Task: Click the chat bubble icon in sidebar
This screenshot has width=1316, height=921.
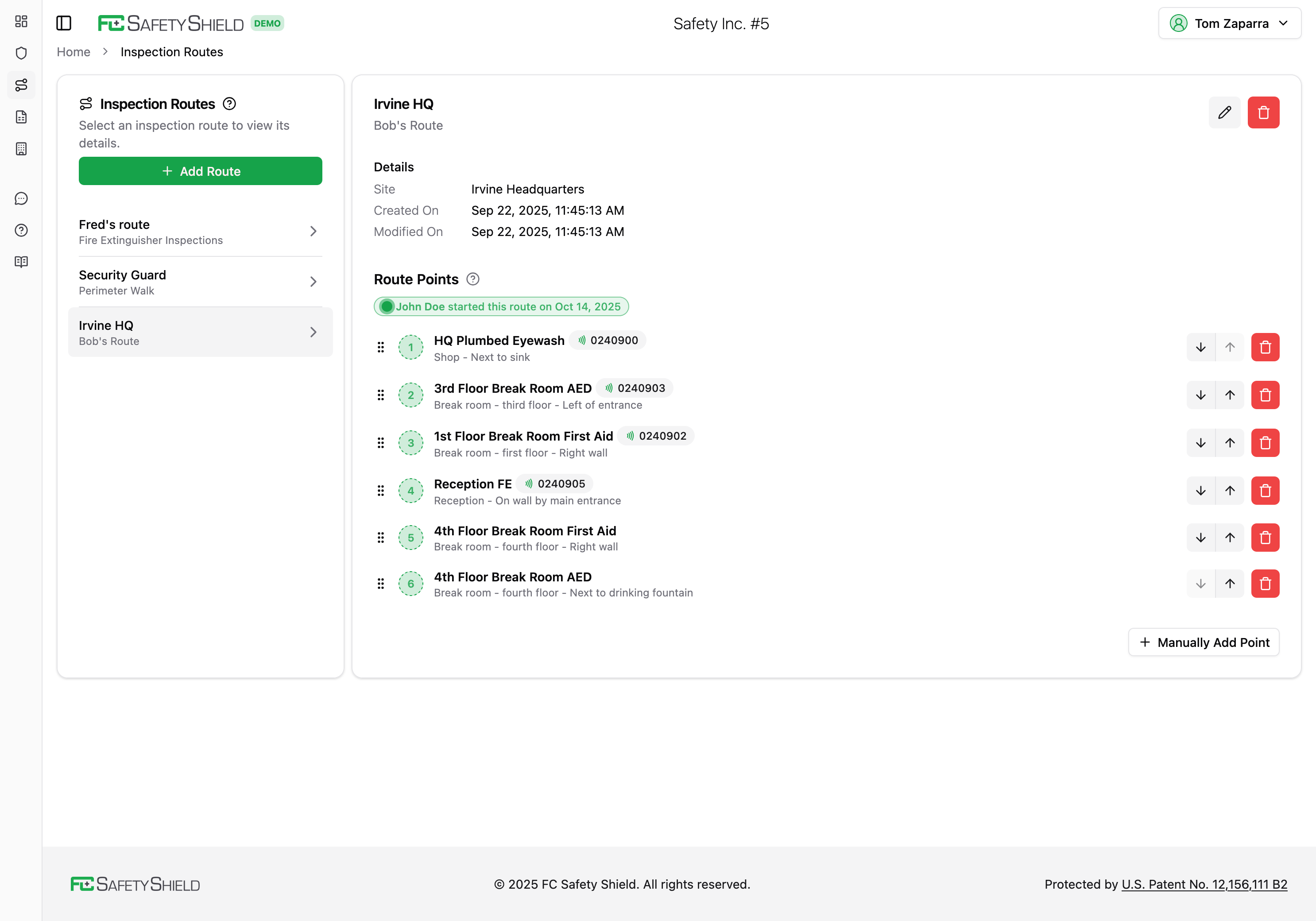Action: point(21,198)
